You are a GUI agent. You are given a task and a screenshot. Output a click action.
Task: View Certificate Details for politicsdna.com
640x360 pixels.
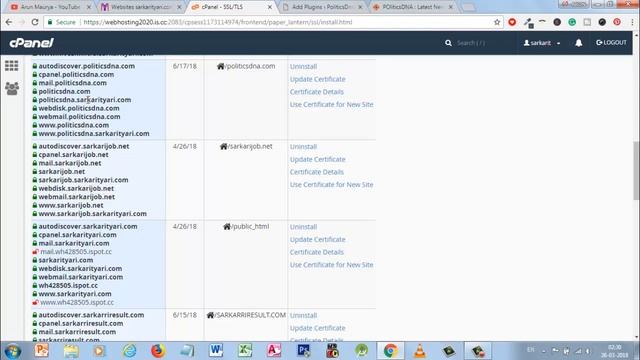317,92
